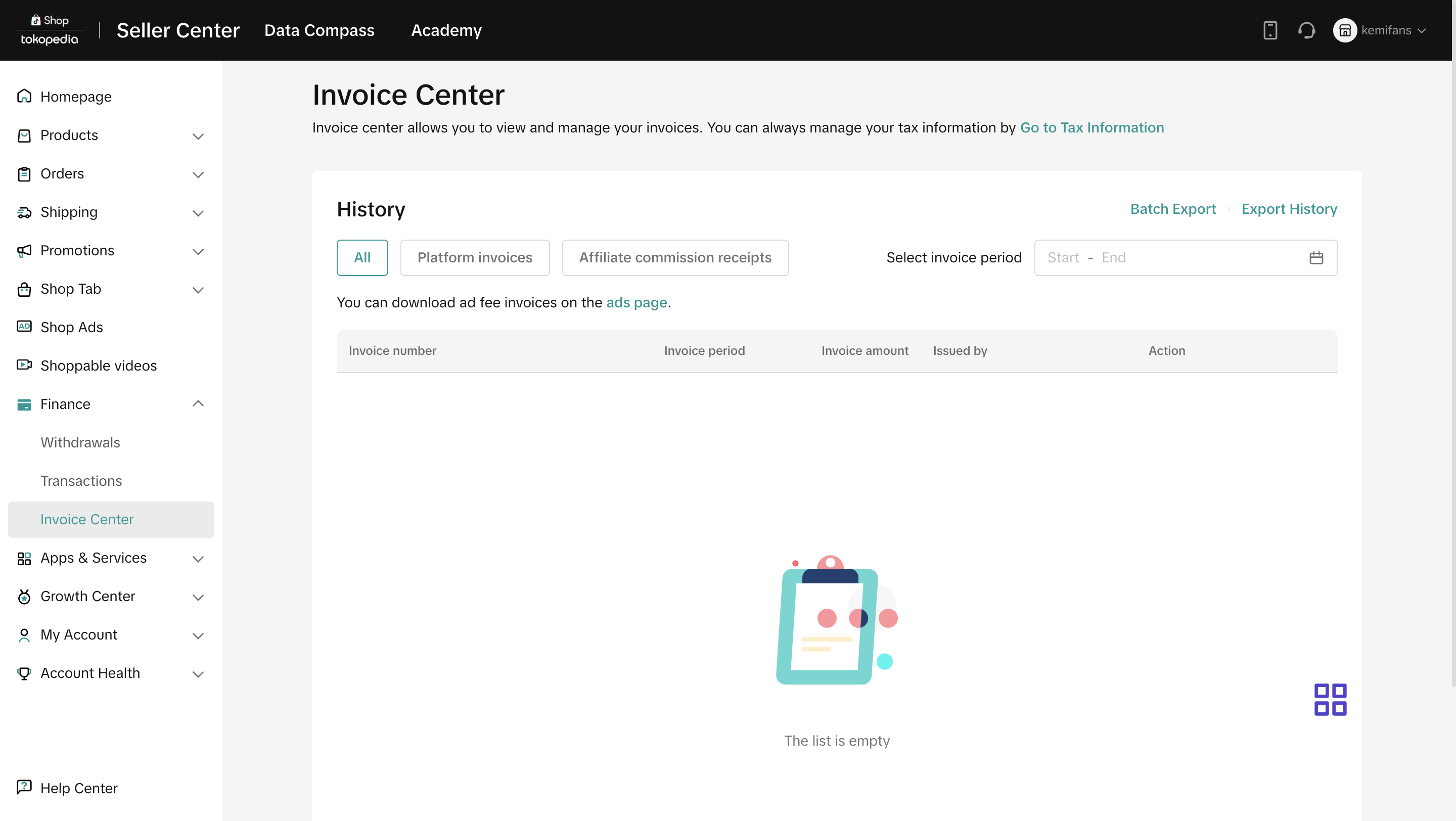The width and height of the screenshot is (1456, 821).
Task: Click the Homepage house icon
Action: 24,96
